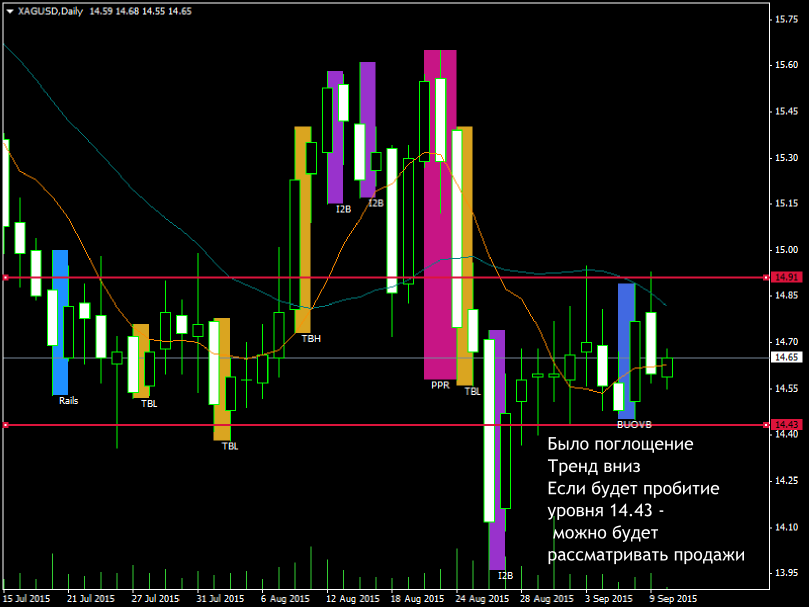The height and width of the screenshot is (607, 809).
Task: Select the annotation line 'Если будет пробитие'
Action: 634,489
